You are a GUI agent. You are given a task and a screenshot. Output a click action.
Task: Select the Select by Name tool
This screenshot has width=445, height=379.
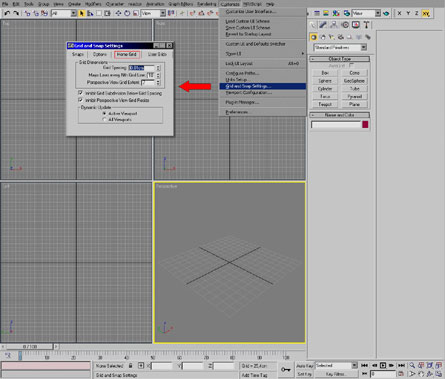tap(90, 13)
